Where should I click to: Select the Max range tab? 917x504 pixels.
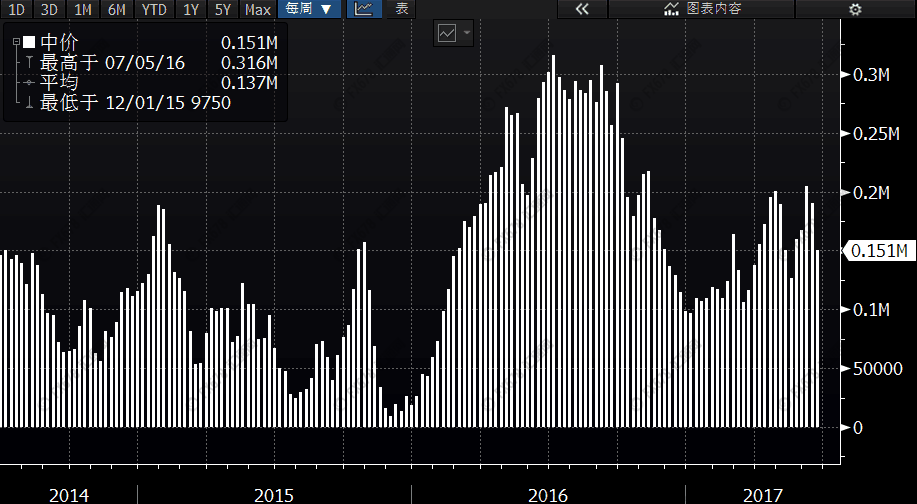[257, 9]
